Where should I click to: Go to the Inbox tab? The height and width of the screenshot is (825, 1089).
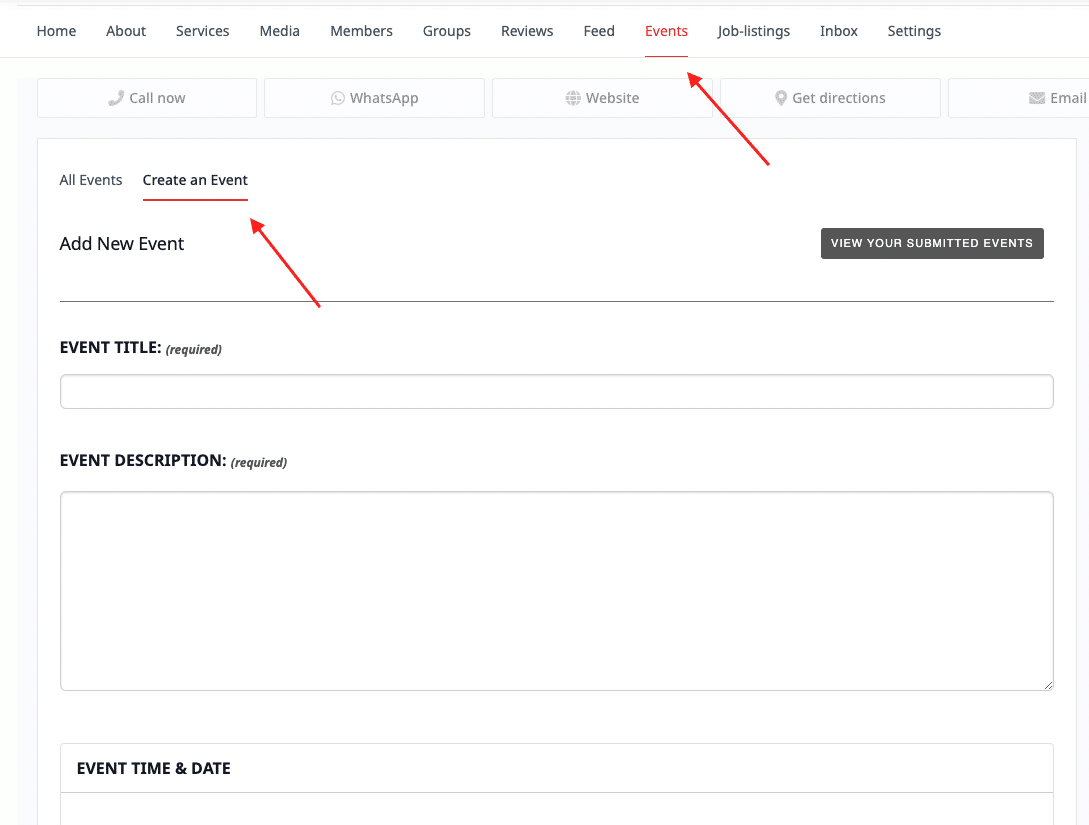(x=838, y=31)
